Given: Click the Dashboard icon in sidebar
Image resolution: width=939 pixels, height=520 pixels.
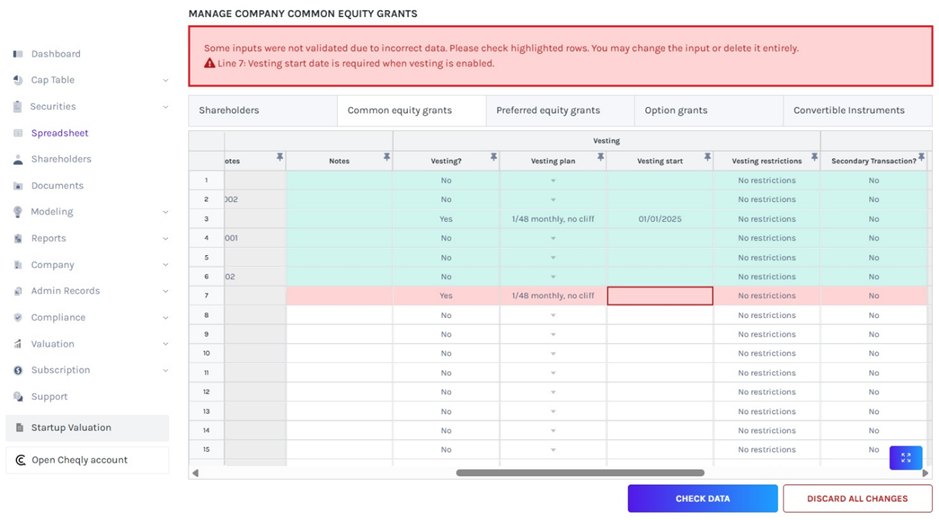Looking at the screenshot, I should [18, 54].
